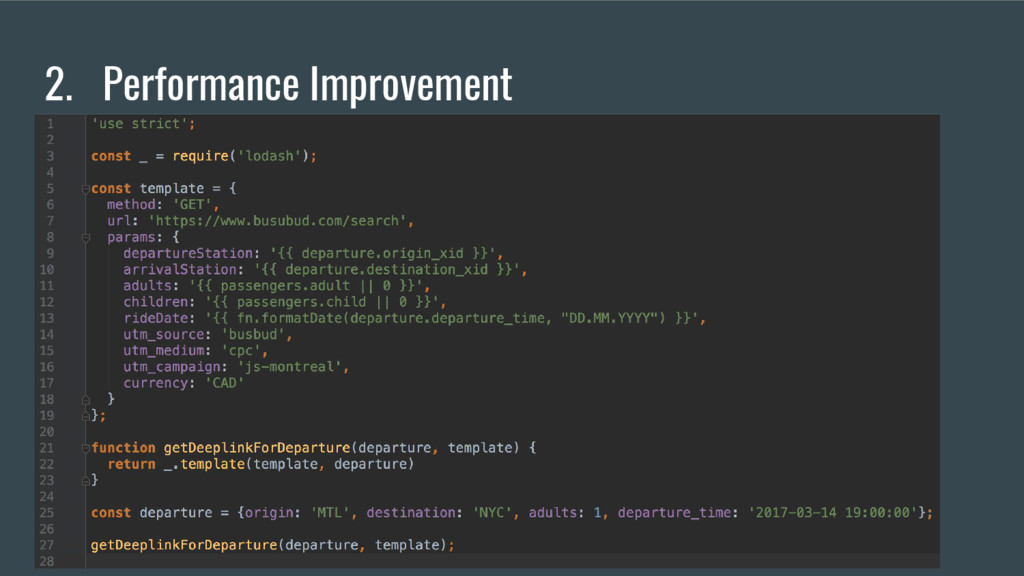Click the departure_time value '2017-03-14 19:00:00'

pos(833,513)
